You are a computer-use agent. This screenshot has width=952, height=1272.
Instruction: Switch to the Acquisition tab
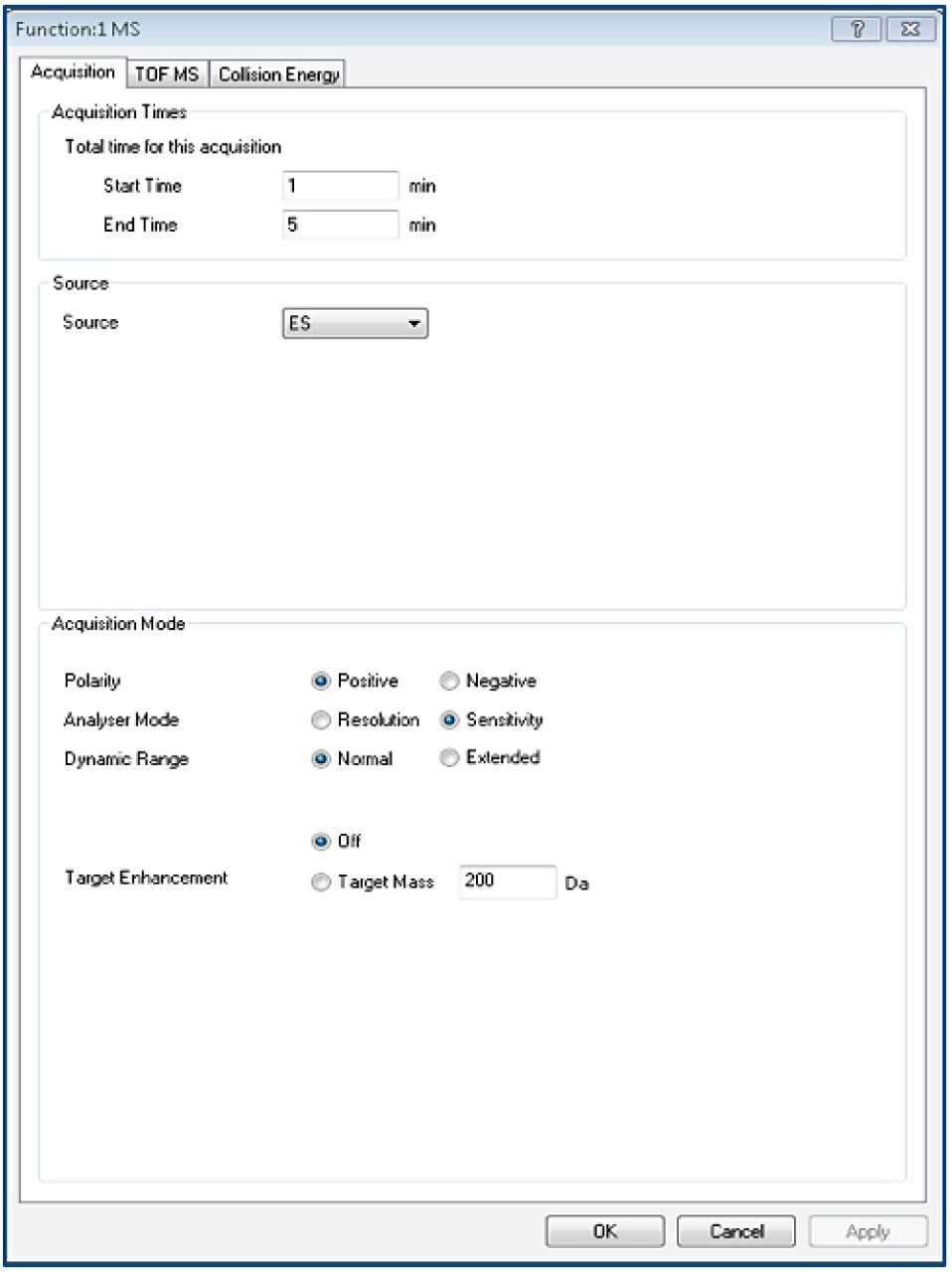(73, 72)
